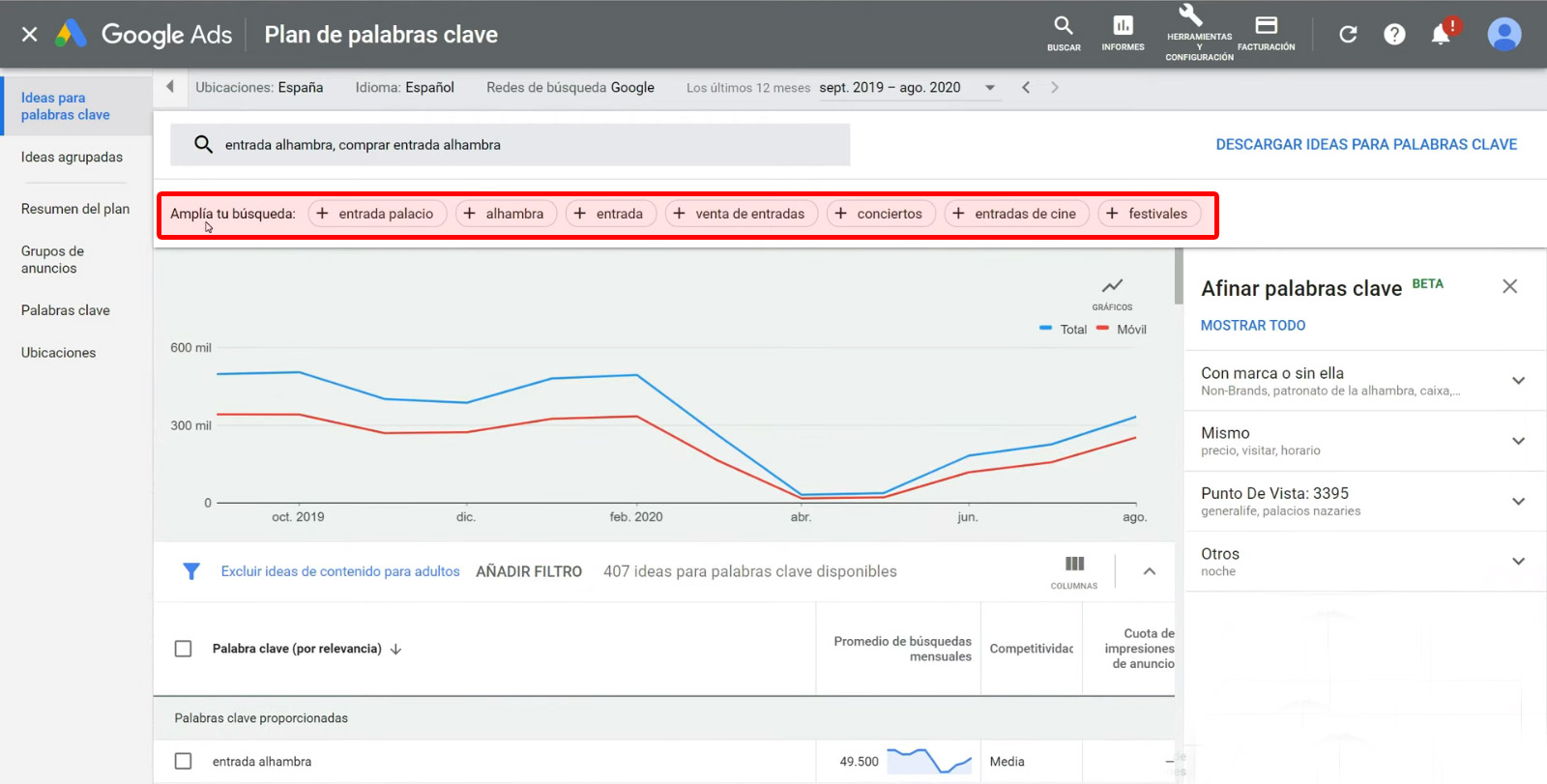Close the Afinar palabras clave panel
1547x784 pixels.
point(1510,286)
